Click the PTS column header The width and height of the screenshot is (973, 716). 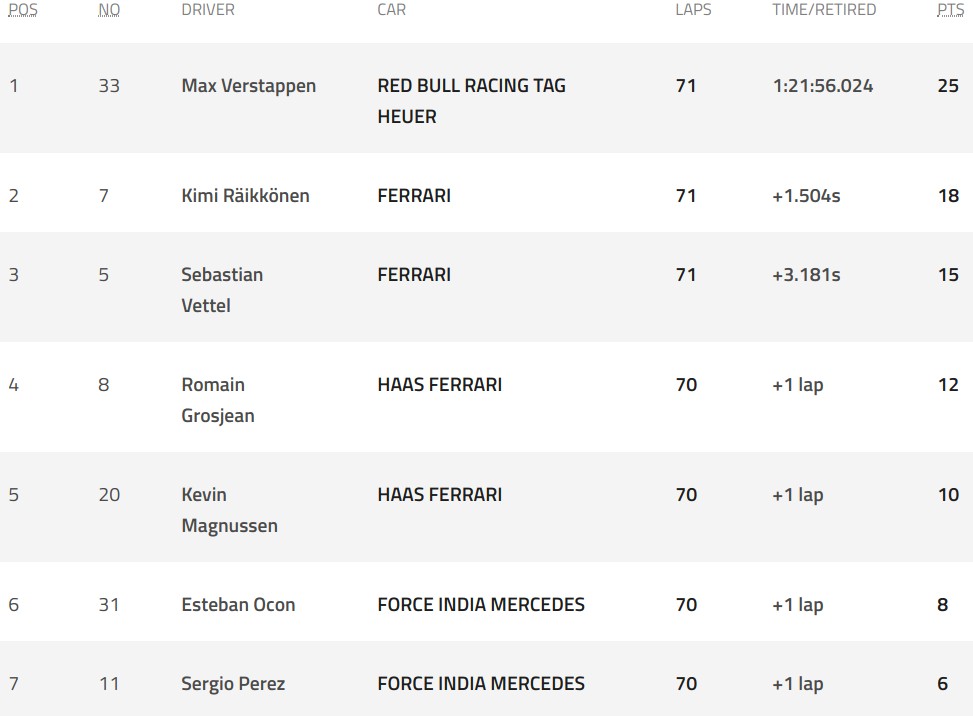pyautogui.click(x=950, y=10)
